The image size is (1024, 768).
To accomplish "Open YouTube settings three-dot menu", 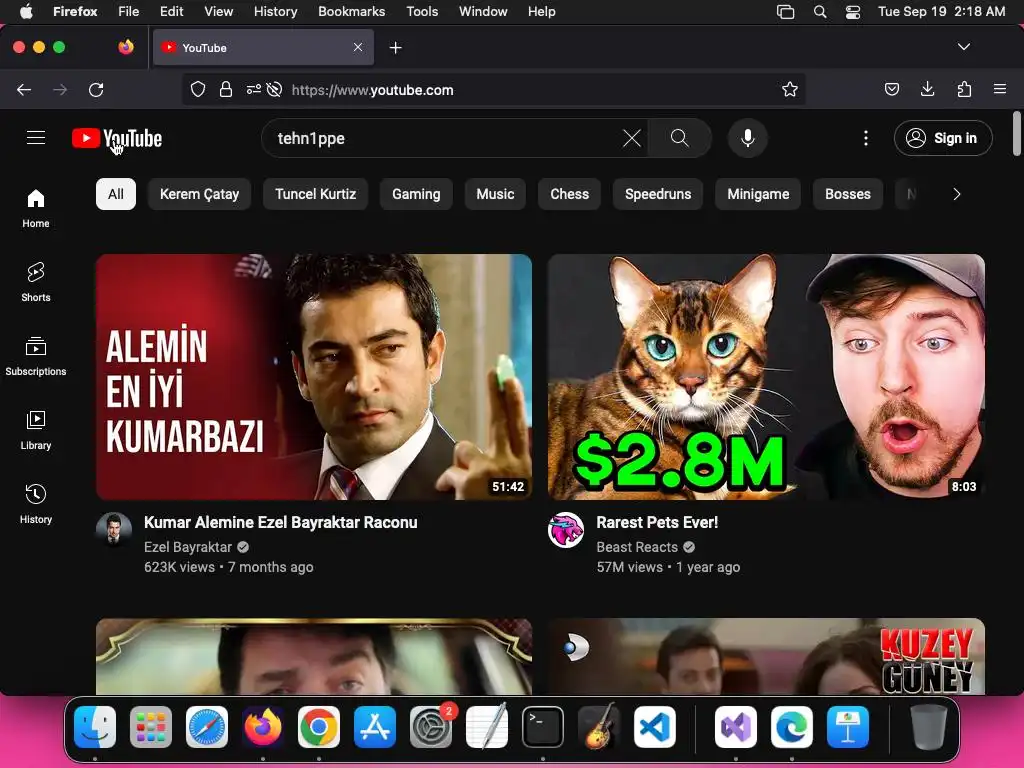I will [x=866, y=138].
